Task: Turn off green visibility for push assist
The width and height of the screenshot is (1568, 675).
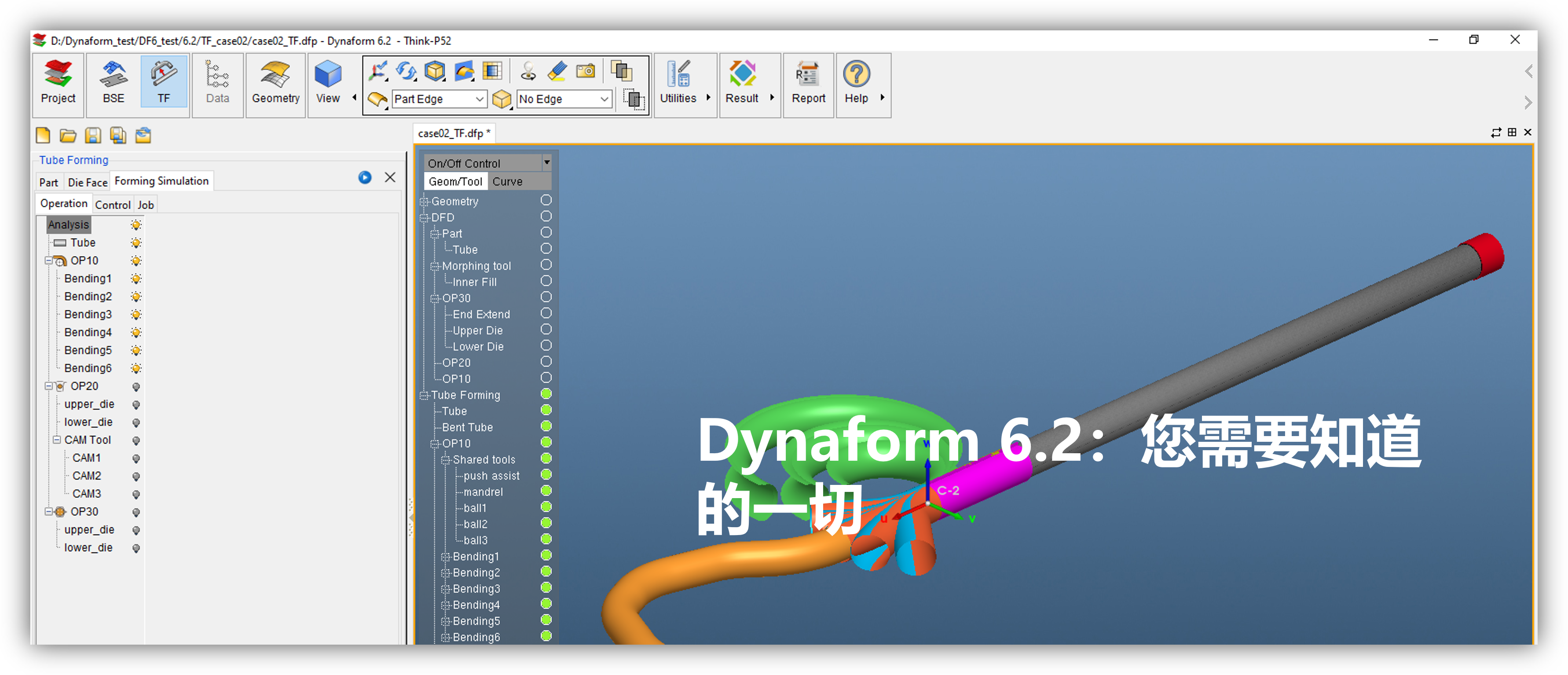Action: (x=546, y=475)
